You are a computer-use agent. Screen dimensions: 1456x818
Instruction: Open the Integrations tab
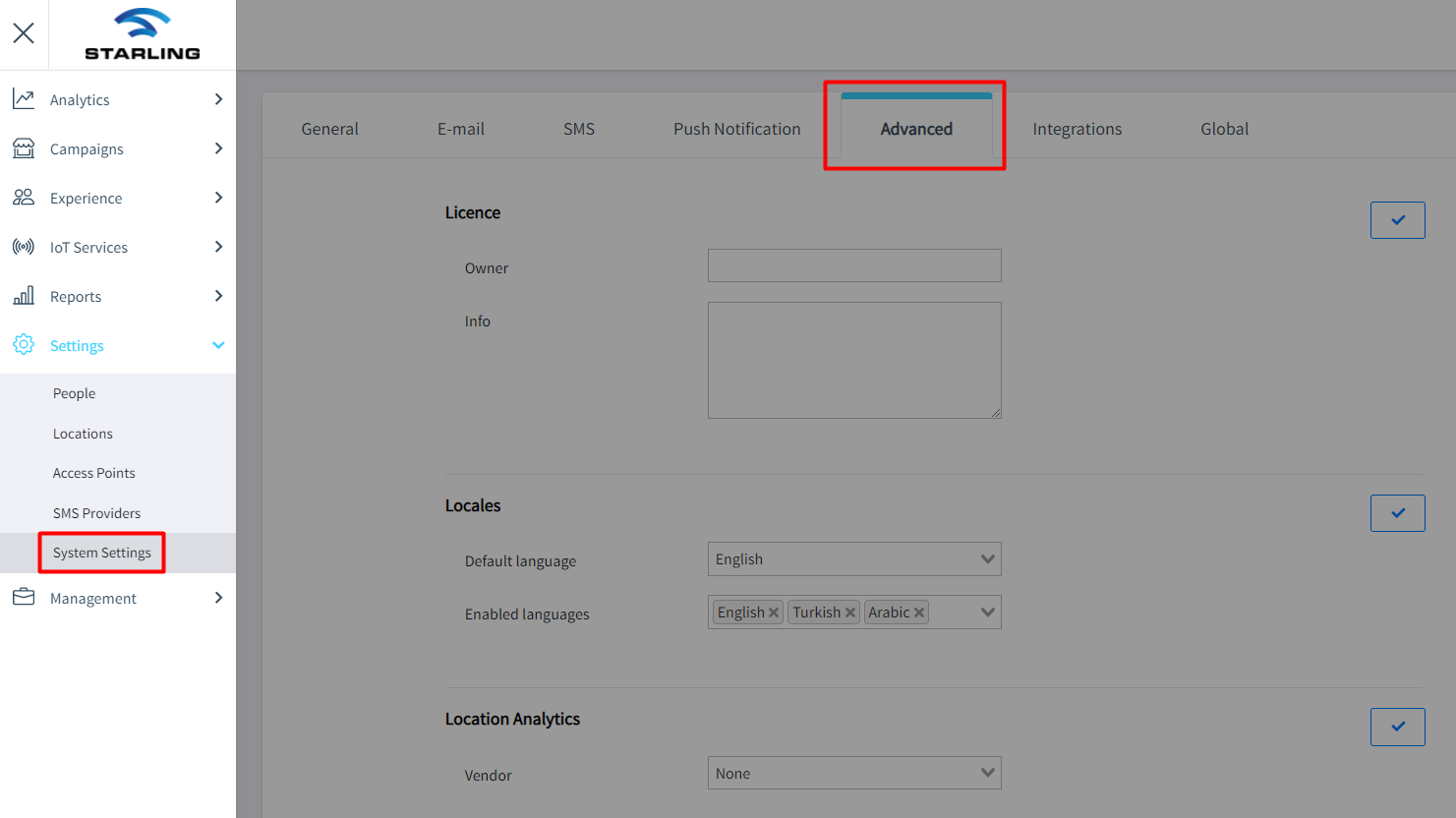pyautogui.click(x=1077, y=128)
